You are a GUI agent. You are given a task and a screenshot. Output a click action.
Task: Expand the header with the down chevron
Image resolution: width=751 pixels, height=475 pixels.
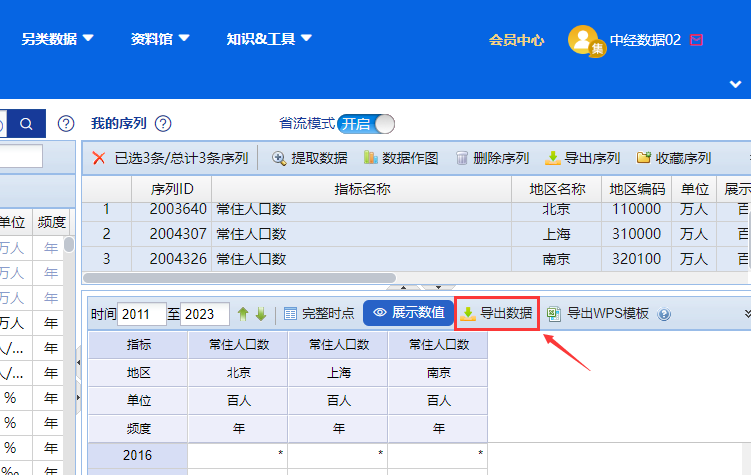click(736, 84)
